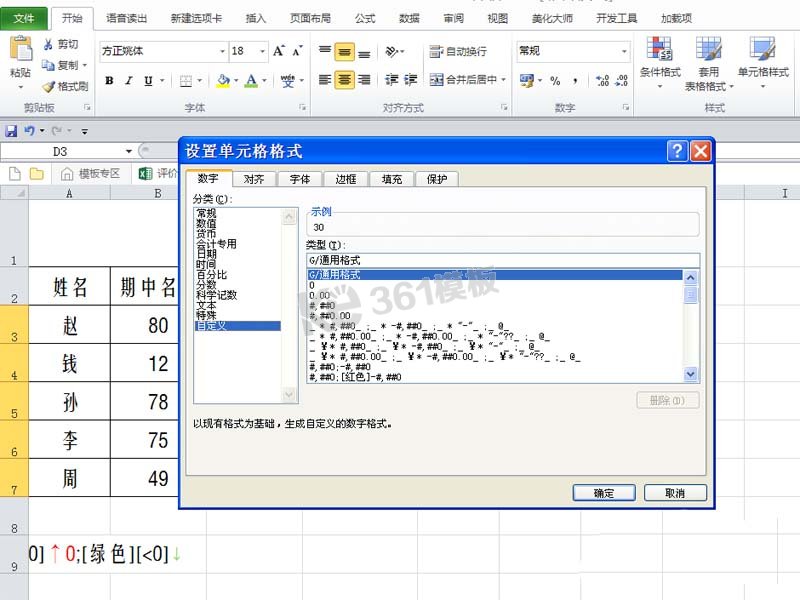Screen dimensions: 800x600
Task: Open the 插入 ribbon tab
Action: pos(253,17)
